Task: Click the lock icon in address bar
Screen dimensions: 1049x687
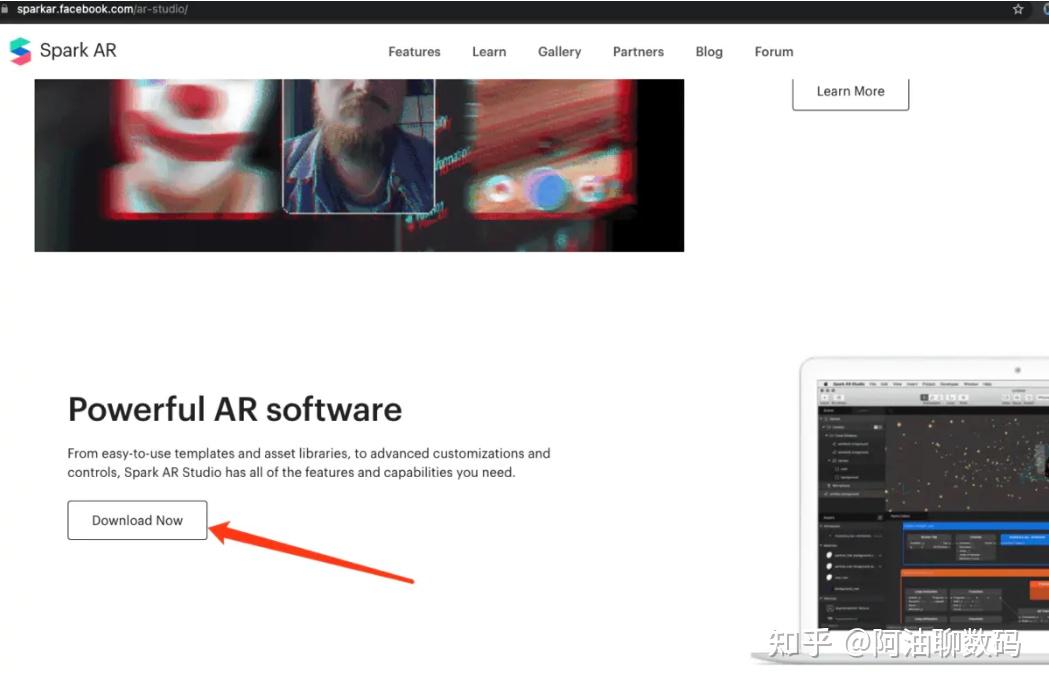Action: tap(5, 9)
